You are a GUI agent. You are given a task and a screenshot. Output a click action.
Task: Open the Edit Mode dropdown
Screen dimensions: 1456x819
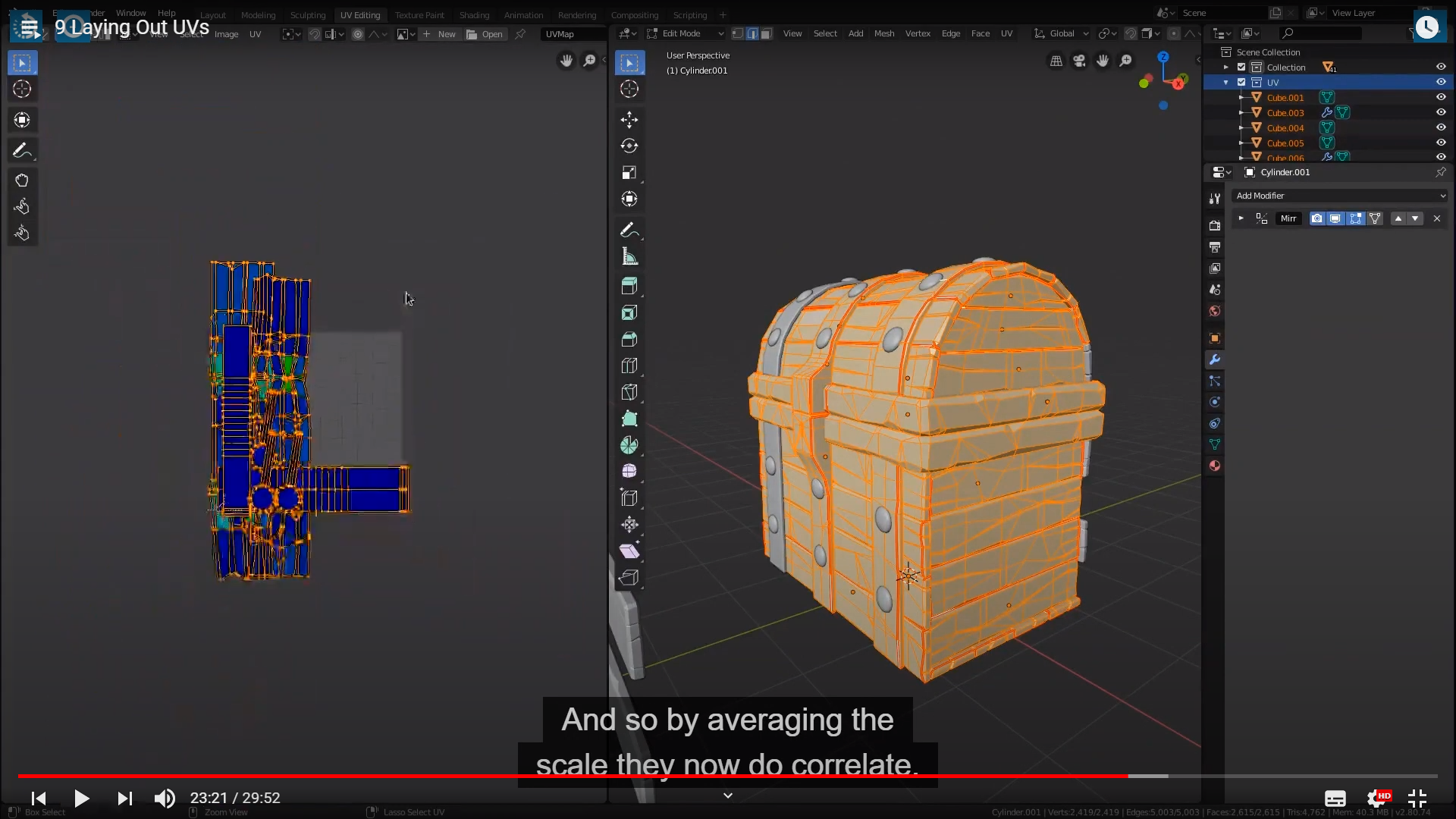coord(686,33)
